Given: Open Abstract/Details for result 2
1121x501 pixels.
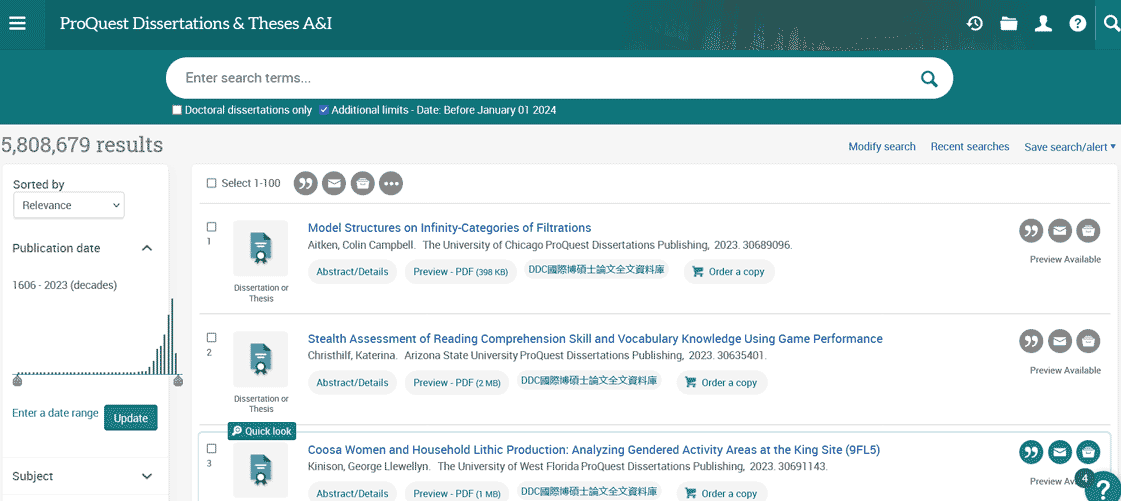Looking at the screenshot, I should point(352,382).
